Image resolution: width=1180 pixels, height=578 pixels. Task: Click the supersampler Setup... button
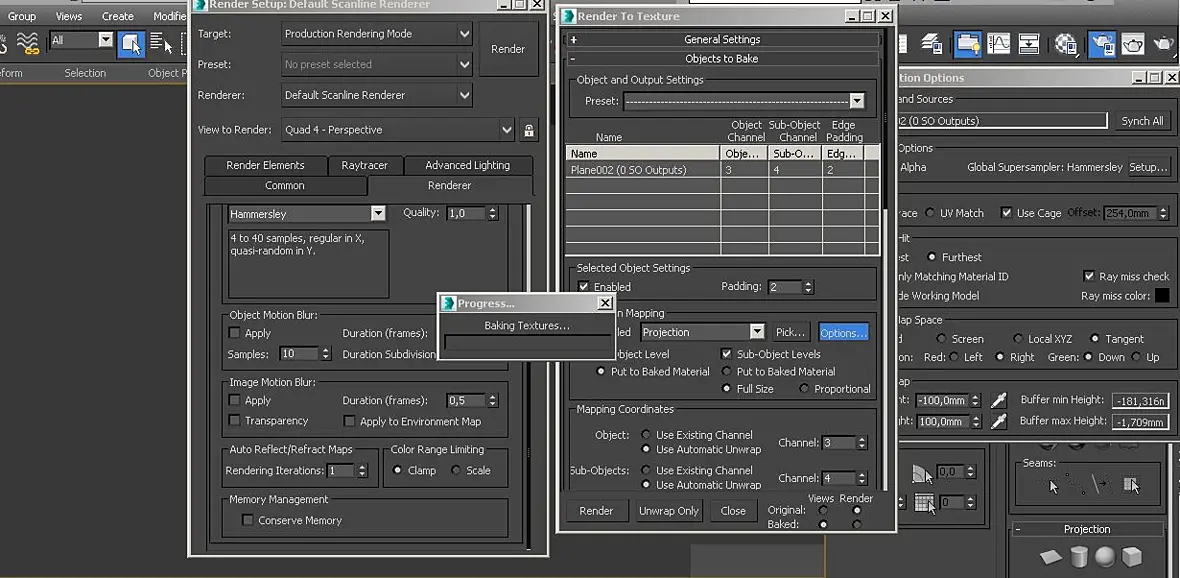pos(1148,167)
